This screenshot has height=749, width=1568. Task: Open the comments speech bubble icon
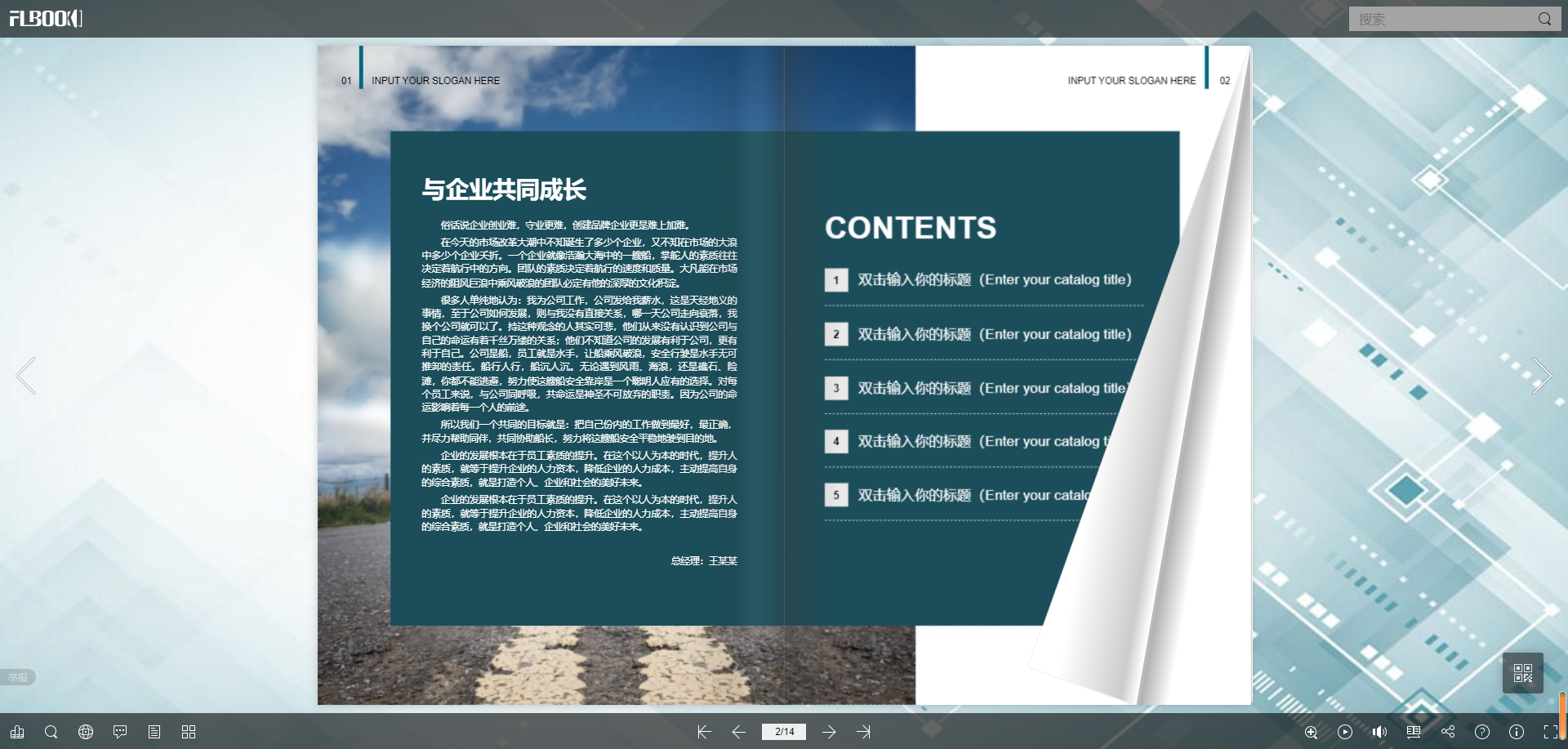120,732
